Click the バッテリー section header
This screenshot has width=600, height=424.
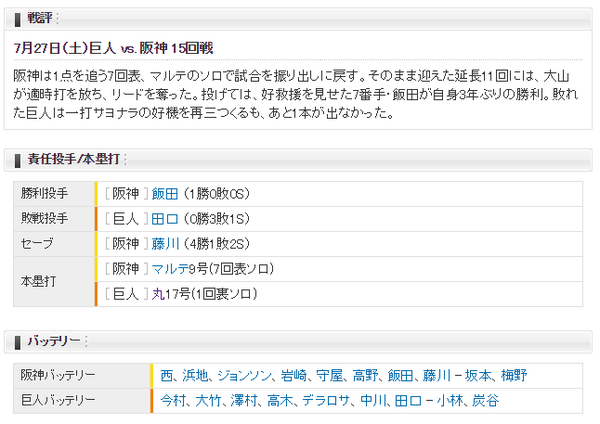click(298, 341)
